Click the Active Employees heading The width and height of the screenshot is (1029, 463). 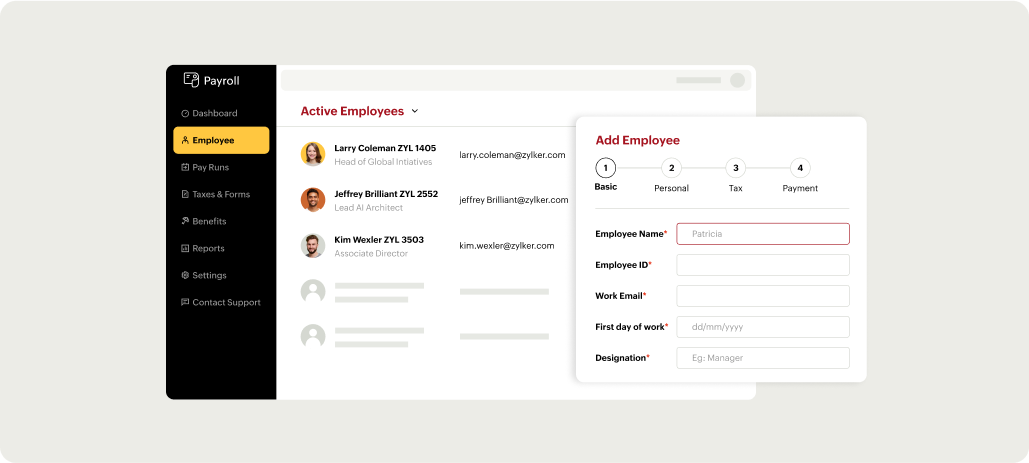[352, 111]
